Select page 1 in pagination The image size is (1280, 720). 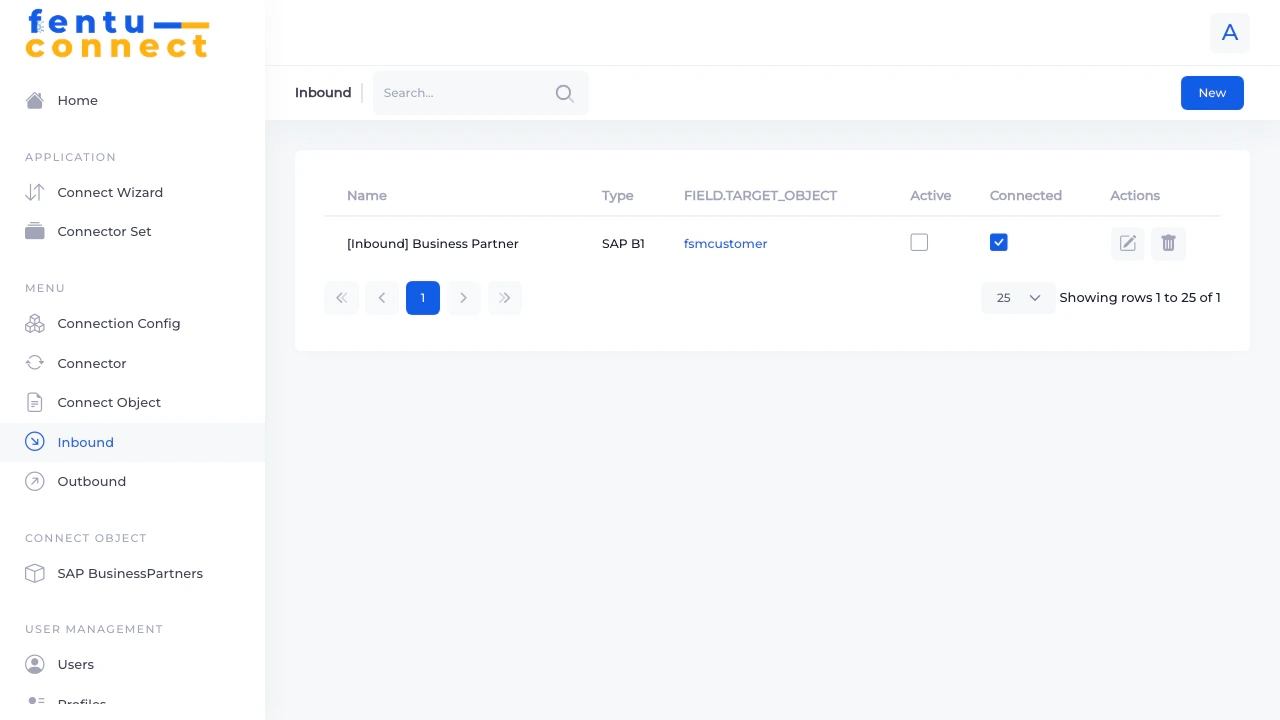423,298
